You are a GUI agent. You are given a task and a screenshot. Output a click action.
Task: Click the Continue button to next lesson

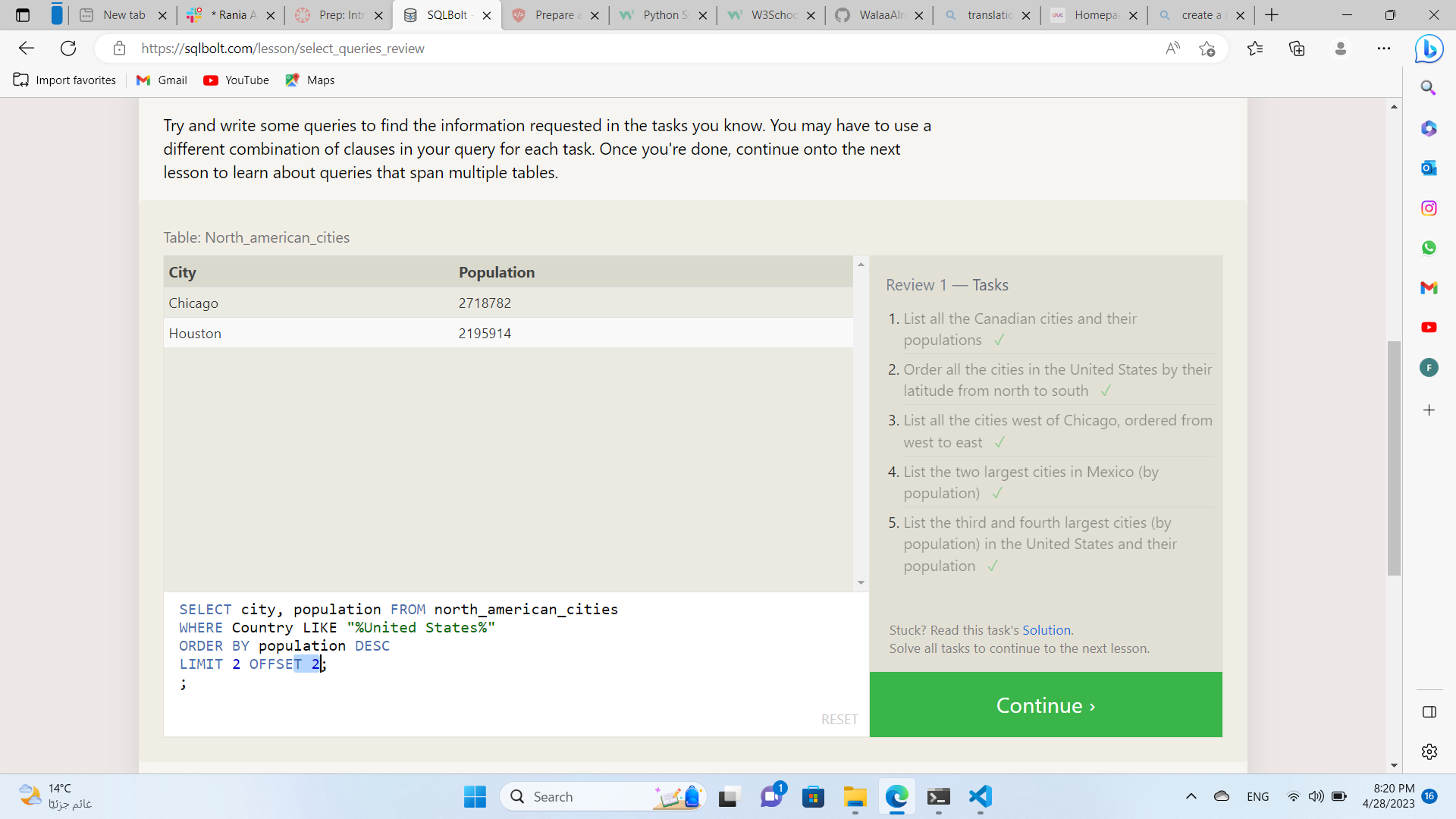[x=1045, y=704]
